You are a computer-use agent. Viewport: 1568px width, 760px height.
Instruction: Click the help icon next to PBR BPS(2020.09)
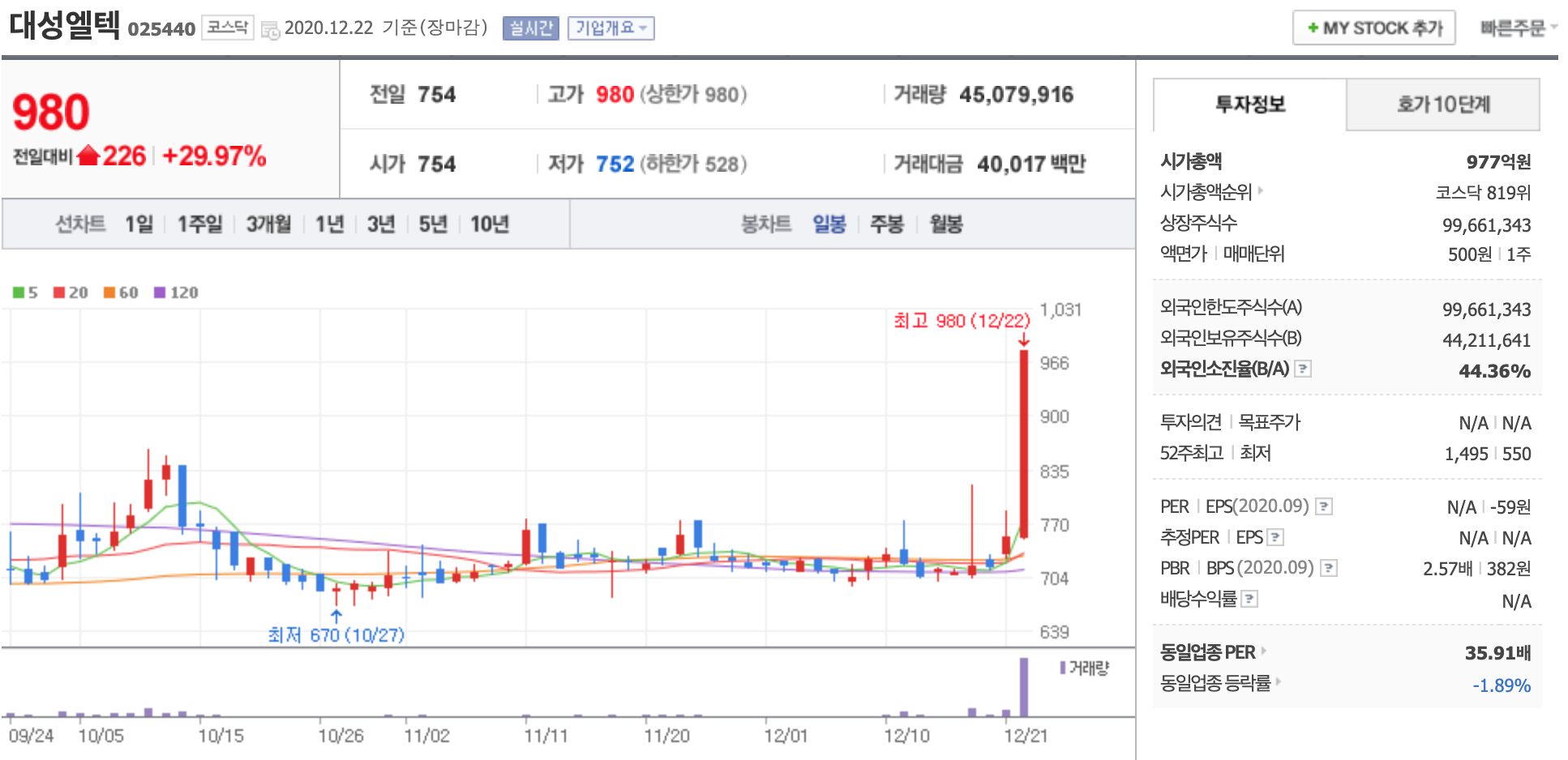point(1329,568)
